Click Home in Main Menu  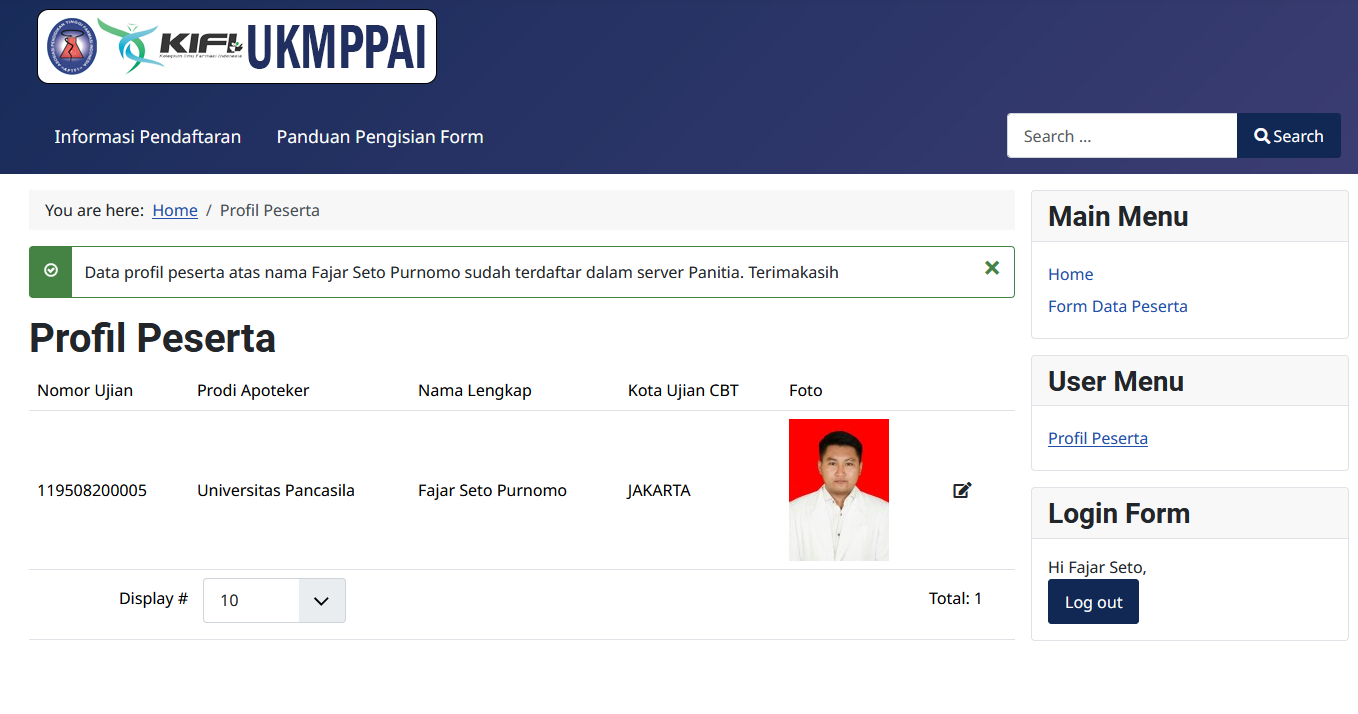[x=1070, y=274]
